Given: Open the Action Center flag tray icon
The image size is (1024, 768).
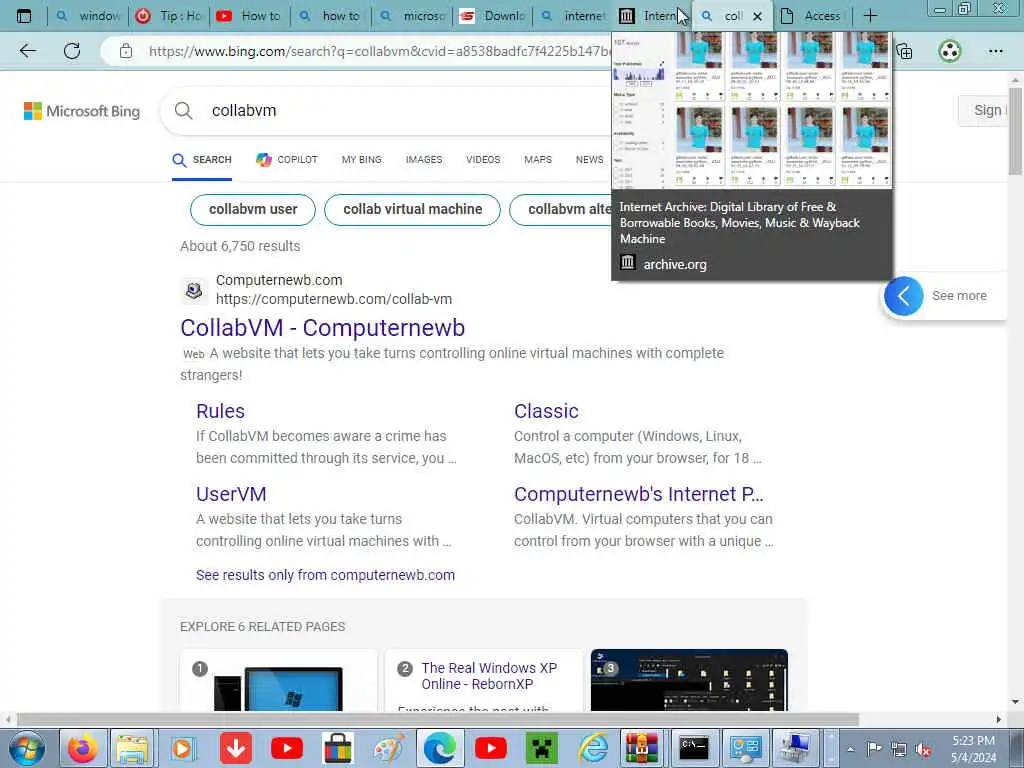Looking at the screenshot, I should 874,749.
